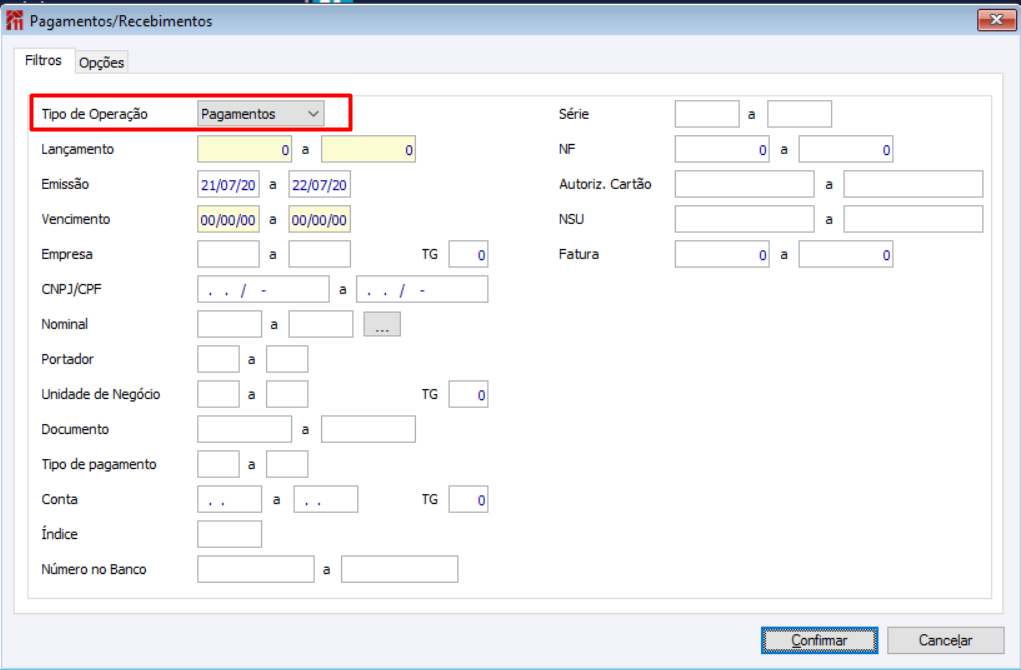Click the Cancelar button
This screenshot has width=1021, height=670.
945,640
